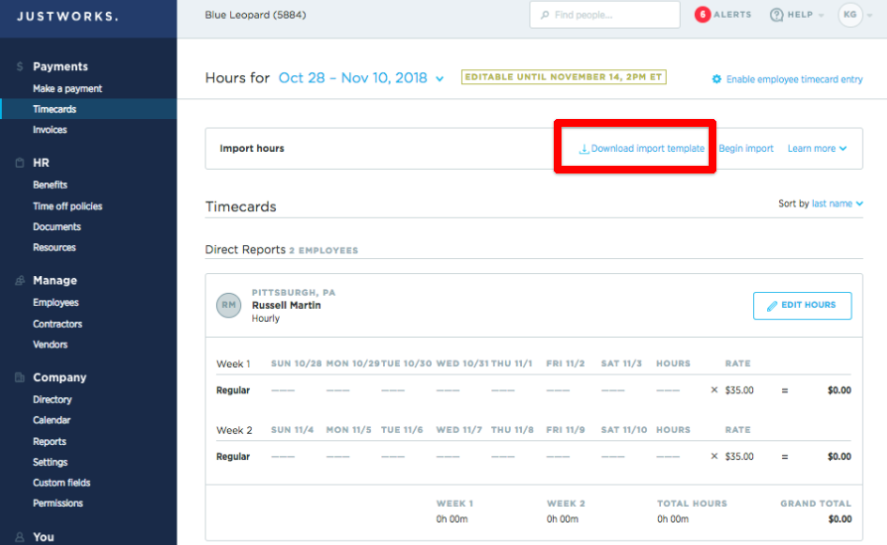The height and width of the screenshot is (545, 887).
Task: Click the red Alerts badge icon
Action: pos(703,15)
